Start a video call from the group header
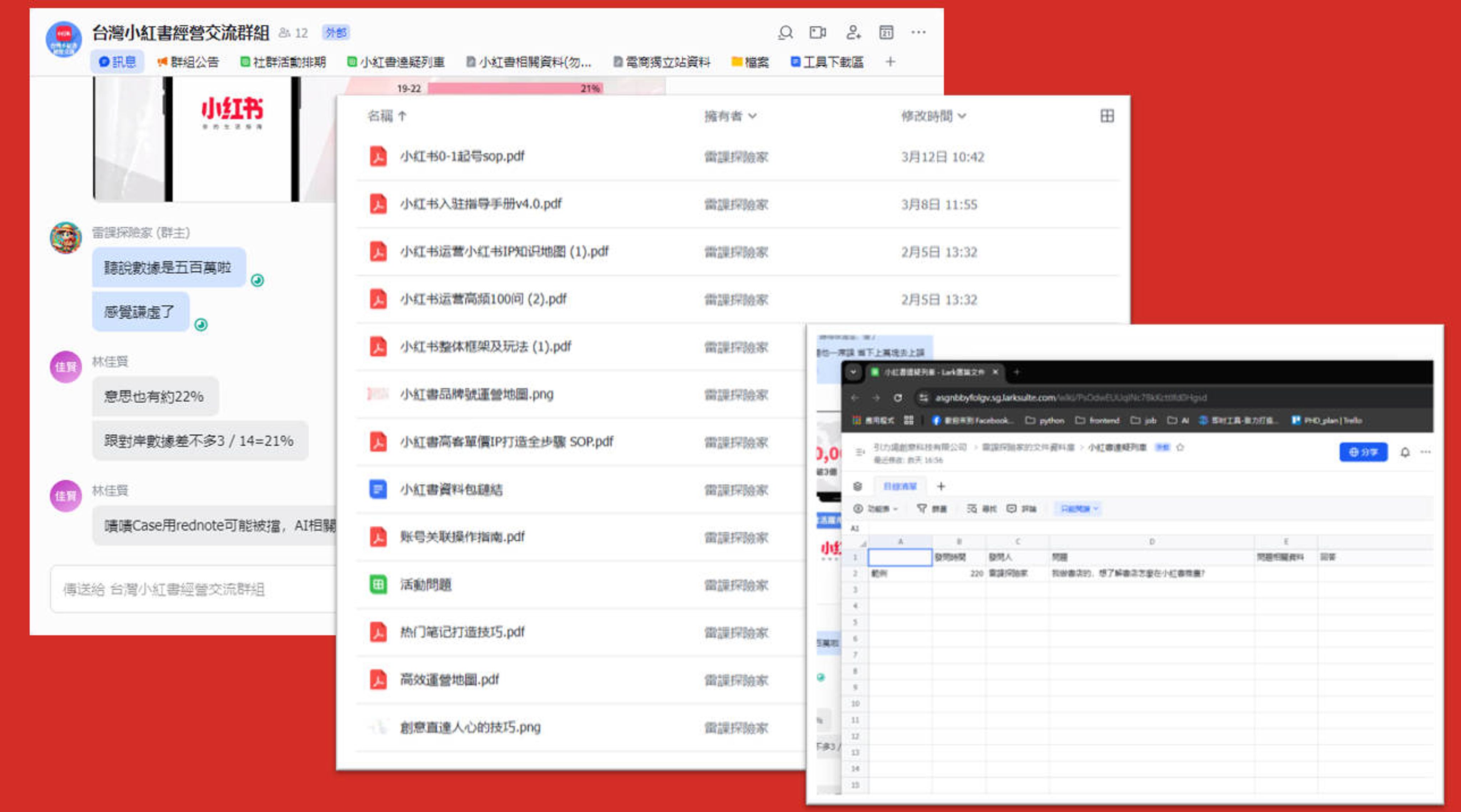The width and height of the screenshot is (1461, 812). click(x=817, y=33)
